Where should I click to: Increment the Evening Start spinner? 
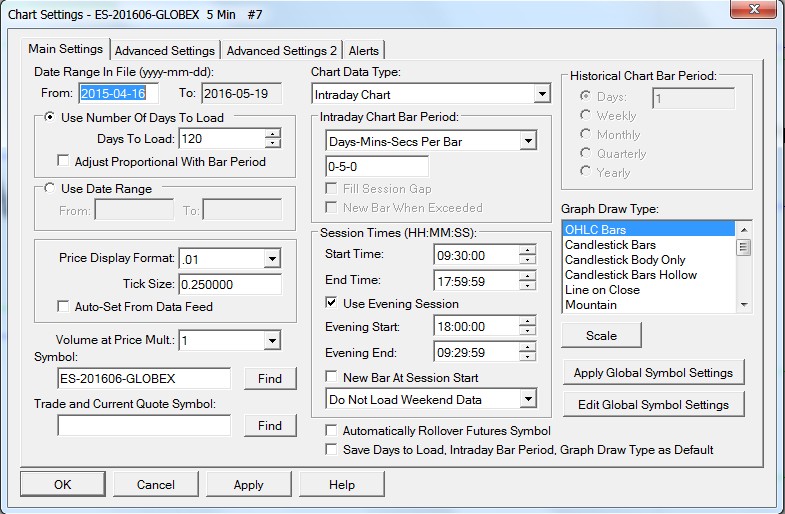pyautogui.click(x=527, y=321)
